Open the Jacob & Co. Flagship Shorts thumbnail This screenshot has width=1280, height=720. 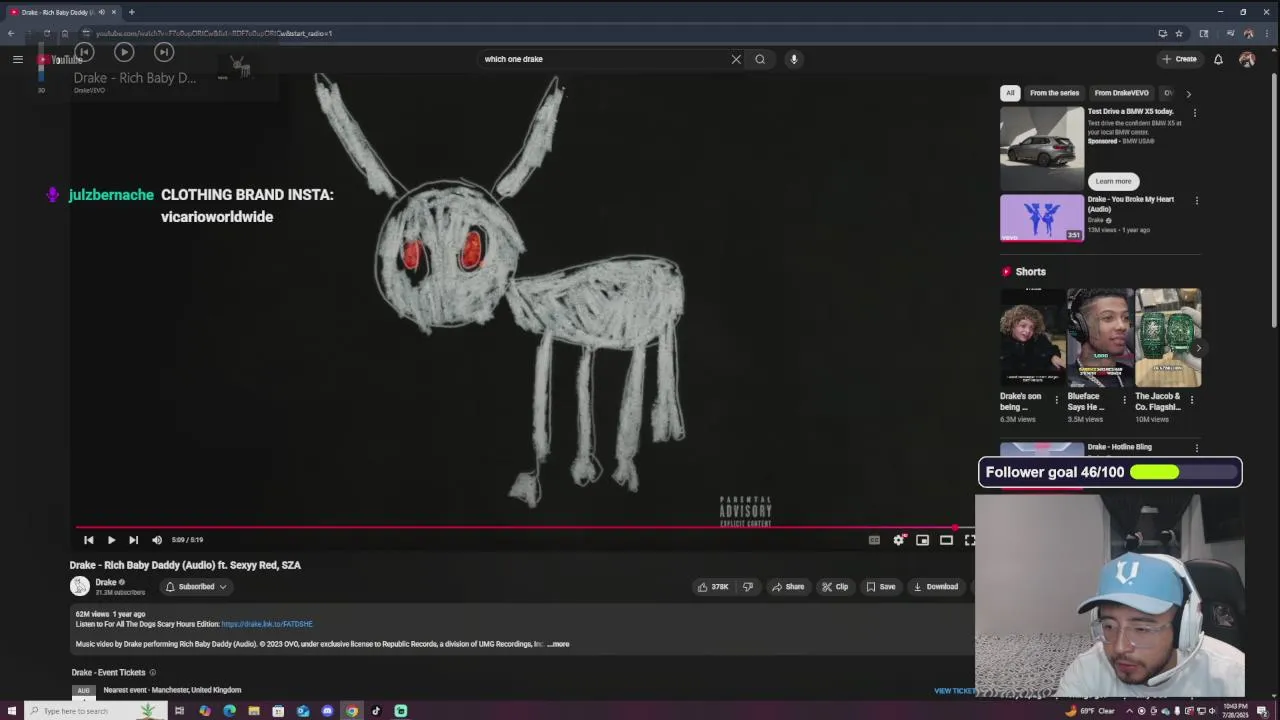pyautogui.click(x=1168, y=338)
